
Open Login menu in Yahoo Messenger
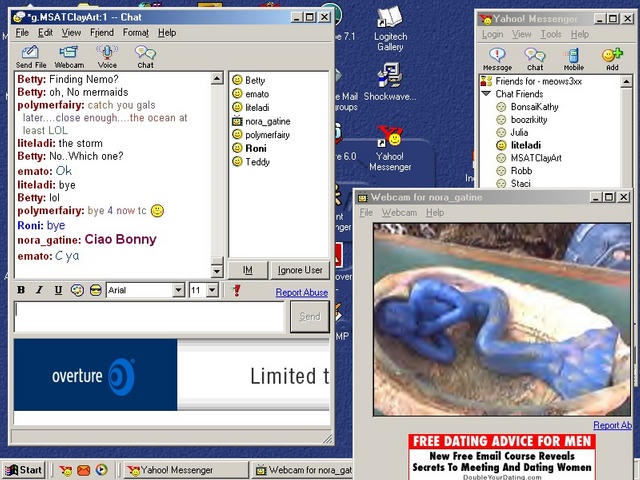click(492, 34)
